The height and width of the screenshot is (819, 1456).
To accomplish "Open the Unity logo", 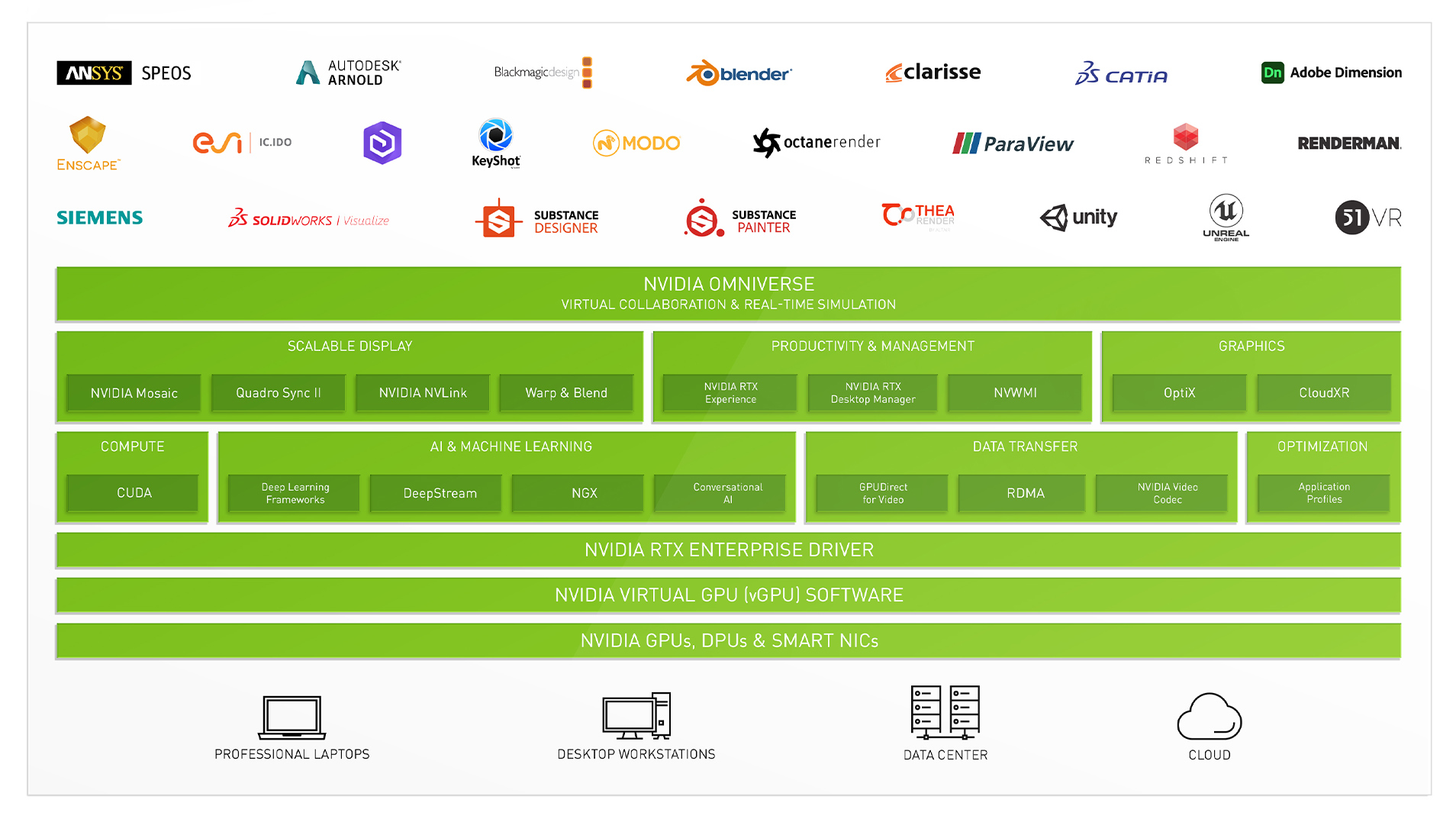I will 1078,218.
